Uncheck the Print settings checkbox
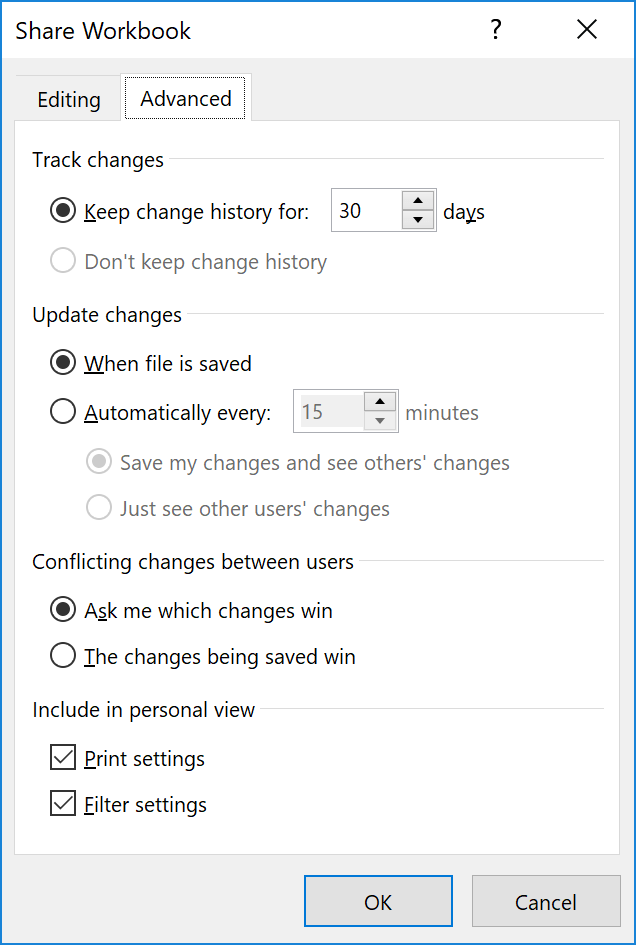636x945 pixels. pos(63,758)
